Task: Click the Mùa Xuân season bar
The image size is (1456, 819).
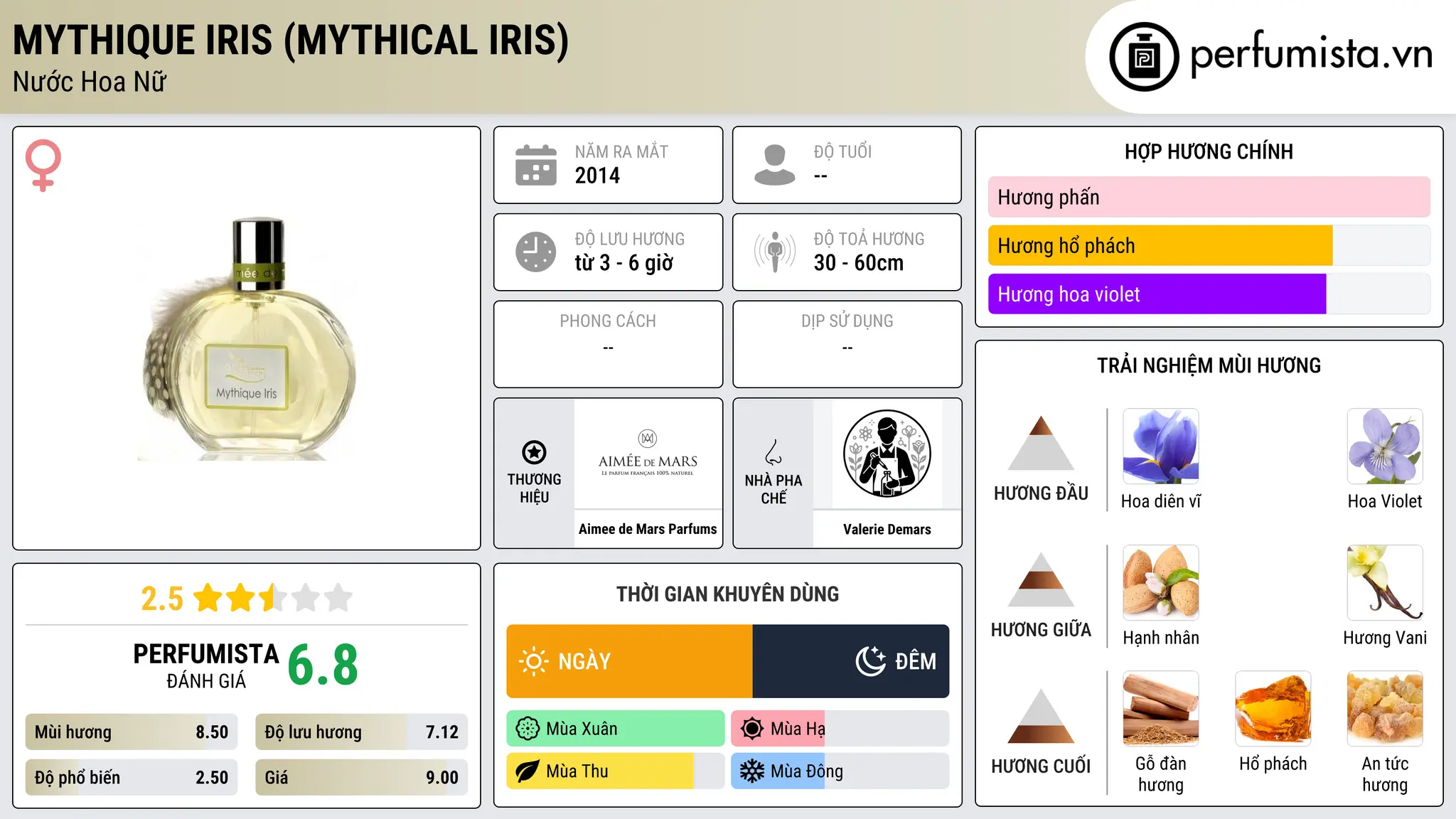Action: coord(616,729)
